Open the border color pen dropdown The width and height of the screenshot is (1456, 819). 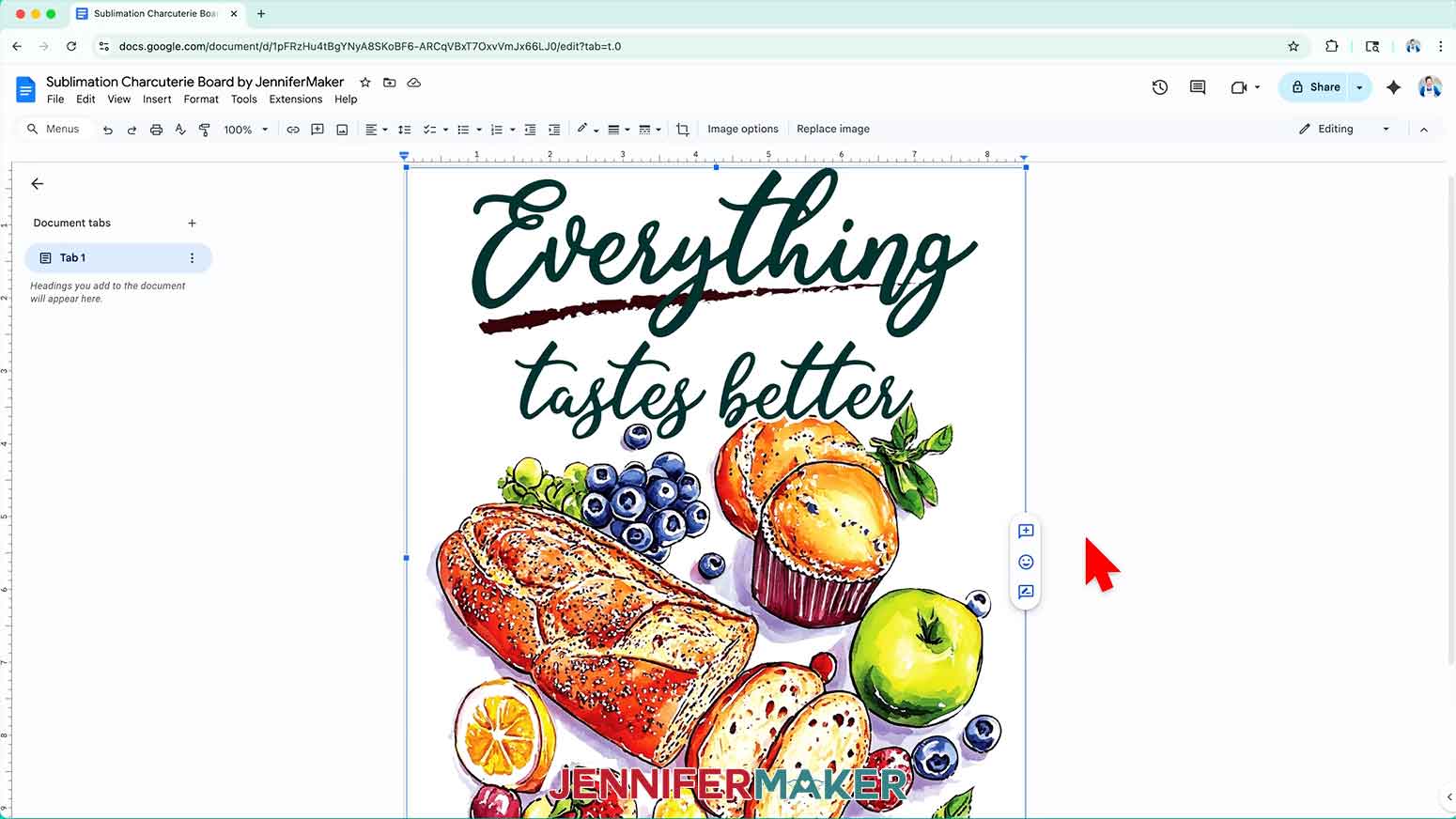(588, 130)
